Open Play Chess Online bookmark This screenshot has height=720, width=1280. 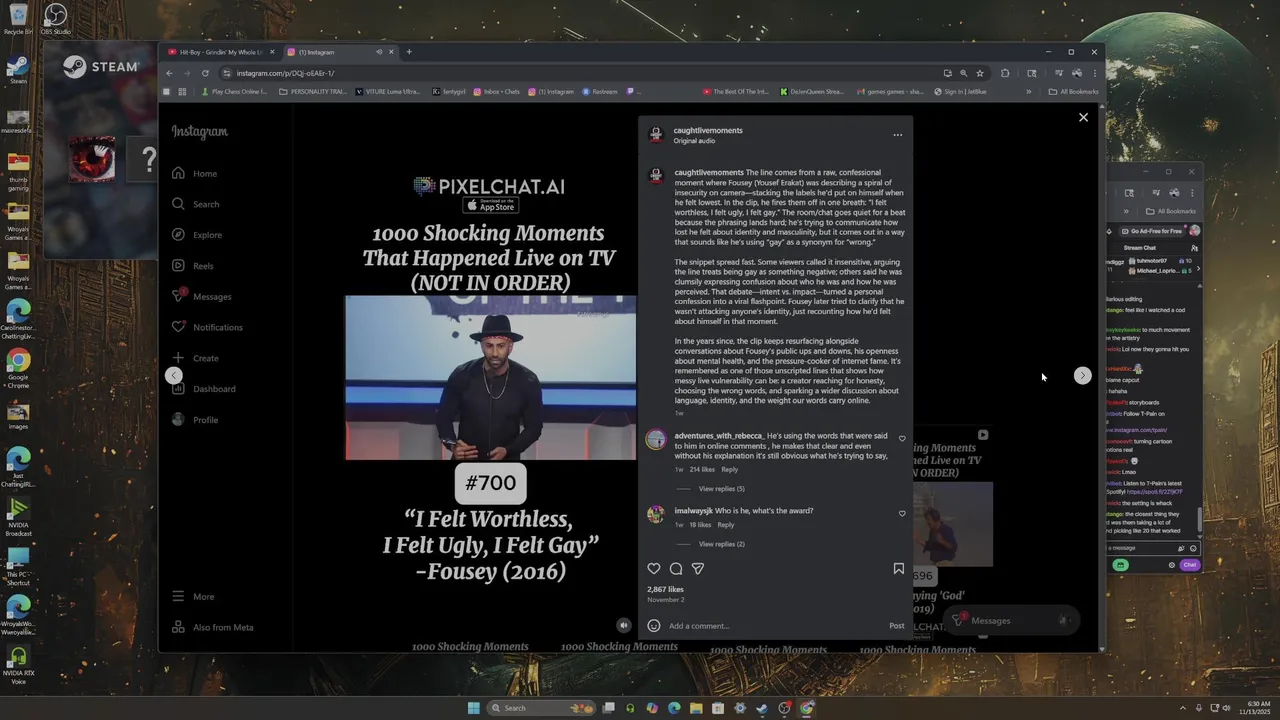point(234,91)
